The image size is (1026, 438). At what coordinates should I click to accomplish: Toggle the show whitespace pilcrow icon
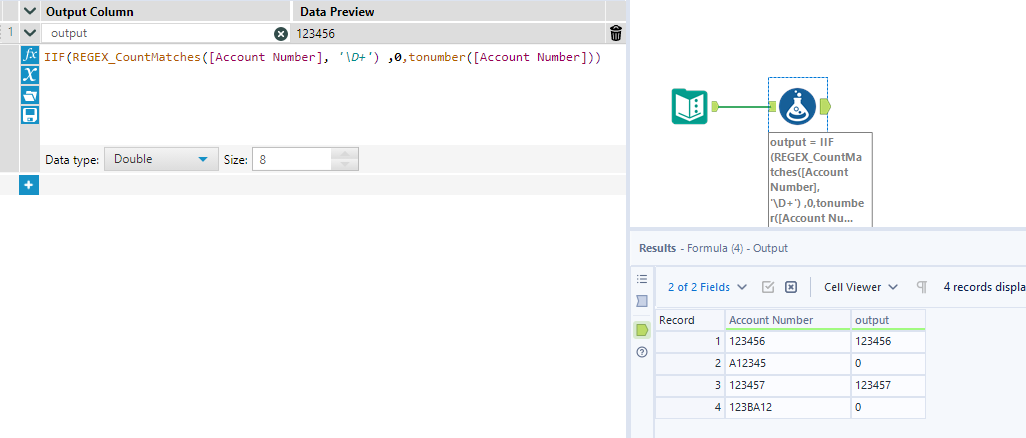921,287
